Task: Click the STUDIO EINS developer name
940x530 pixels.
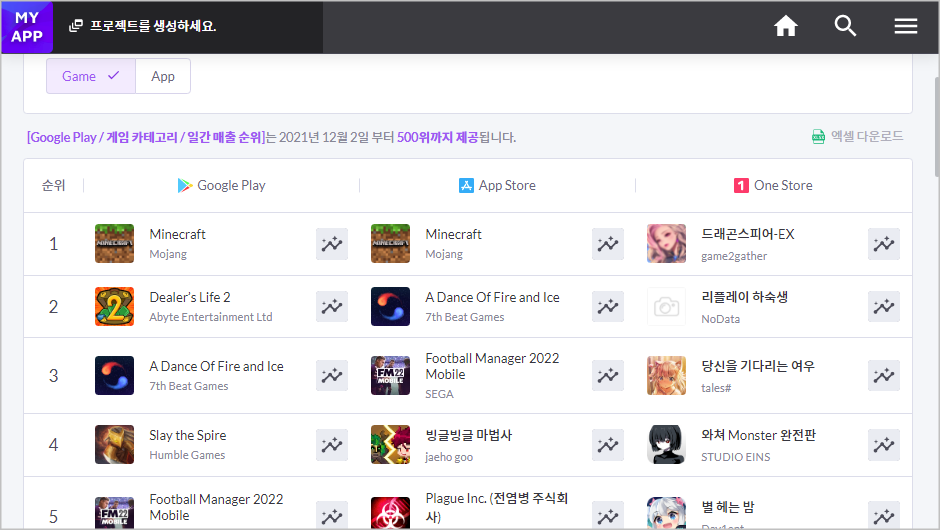Action: [x=736, y=457]
